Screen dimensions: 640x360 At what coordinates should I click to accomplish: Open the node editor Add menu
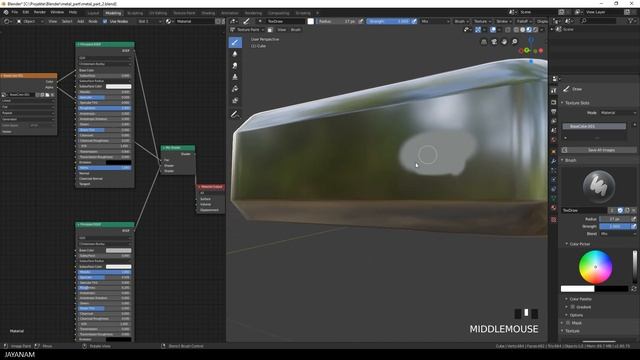pyautogui.click(x=80, y=21)
